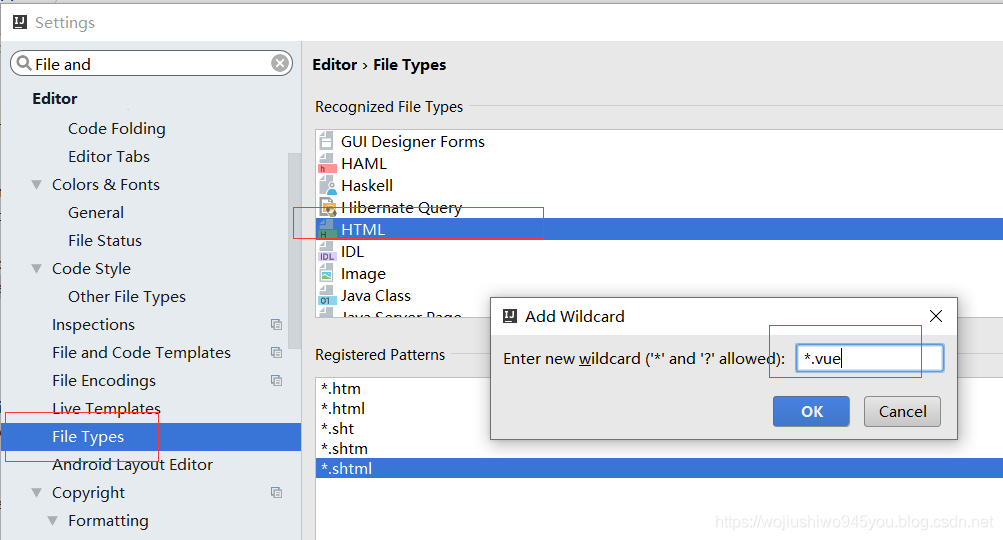Select General under Colors & Fonts
The width and height of the screenshot is (1003, 540).
(x=96, y=212)
